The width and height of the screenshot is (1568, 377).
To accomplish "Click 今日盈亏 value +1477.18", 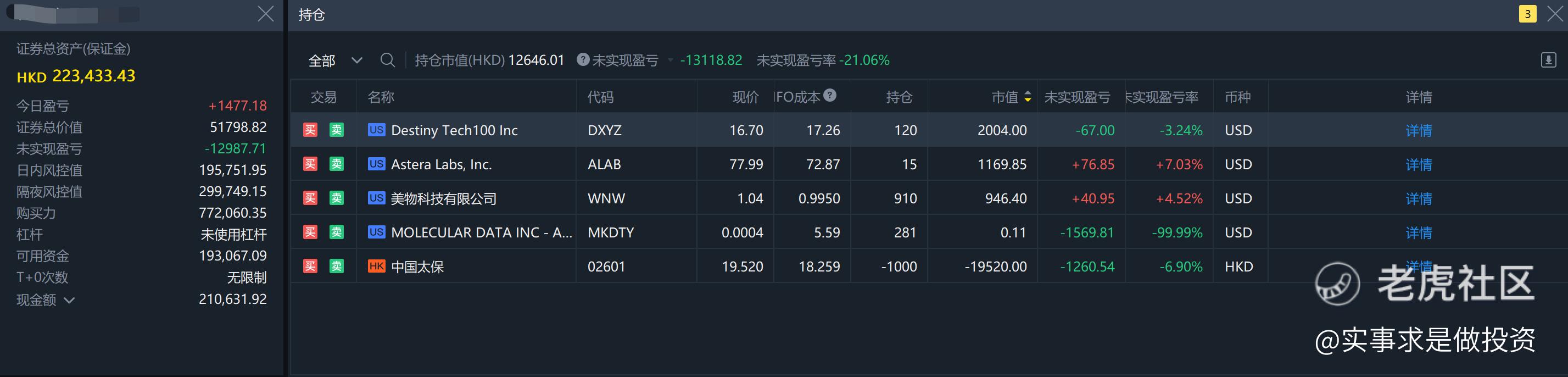I will point(237,106).
